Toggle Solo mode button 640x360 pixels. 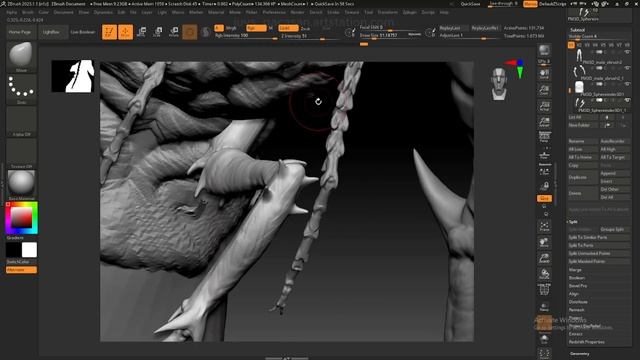544,339
